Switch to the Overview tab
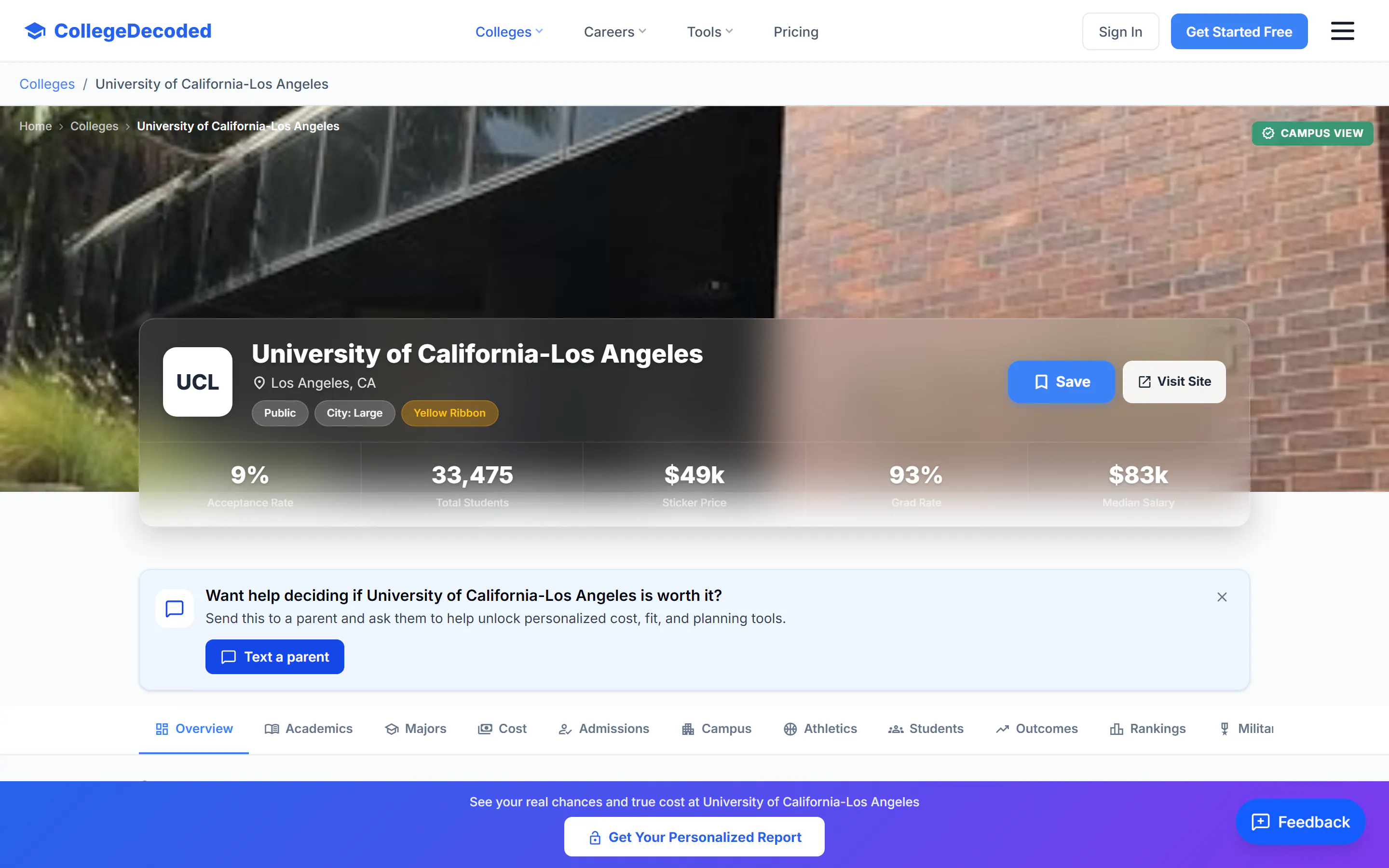 pos(194,729)
